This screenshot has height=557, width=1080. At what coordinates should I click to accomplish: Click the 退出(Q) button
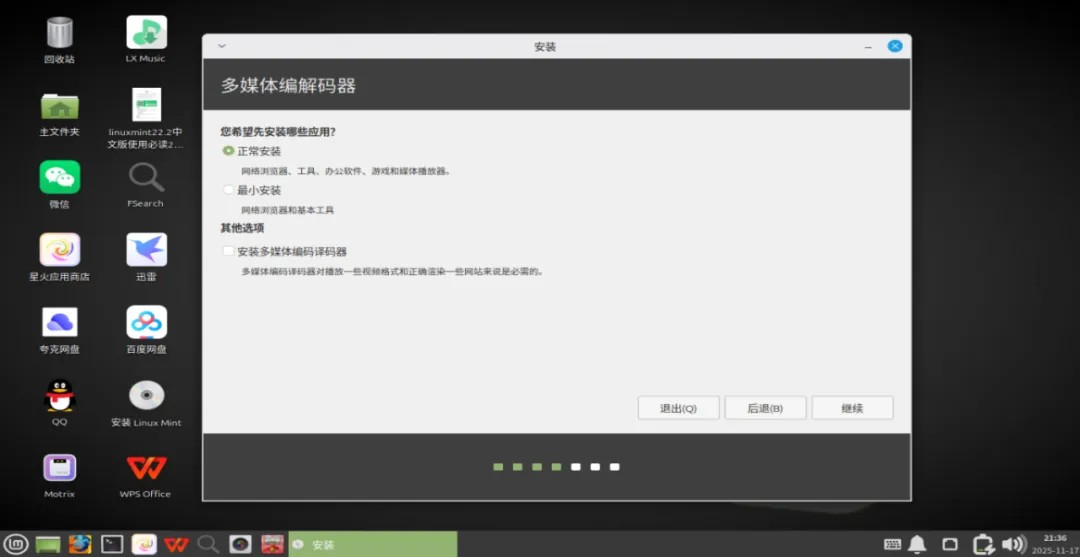click(x=678, y=408)
